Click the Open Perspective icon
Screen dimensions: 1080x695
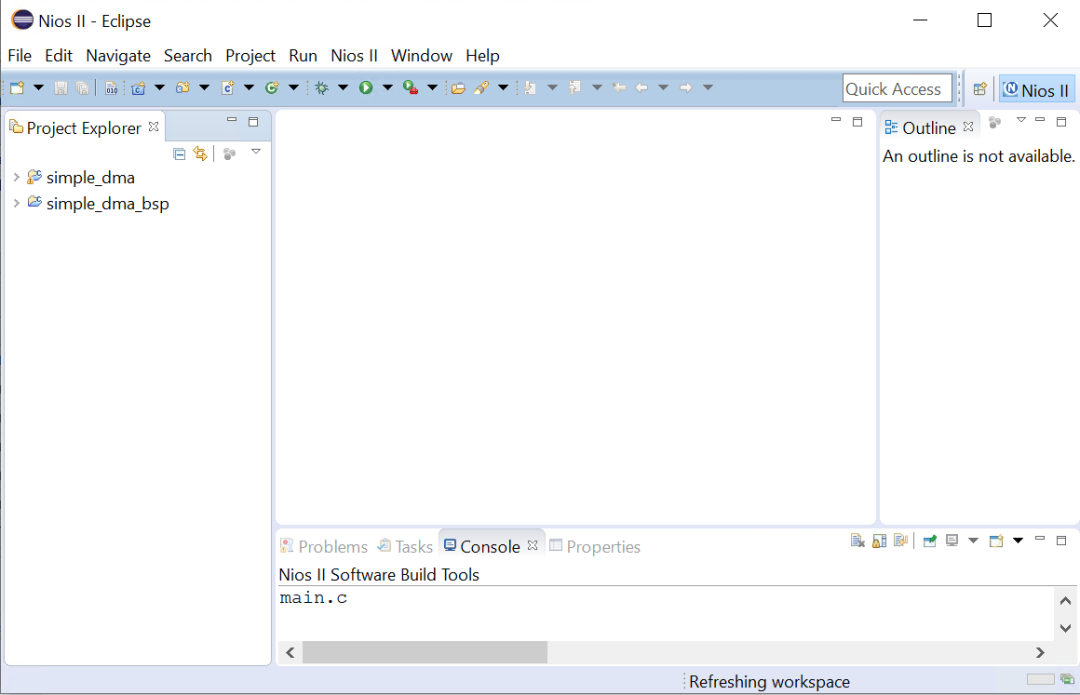pyautogui.click(x=979, y=89)
